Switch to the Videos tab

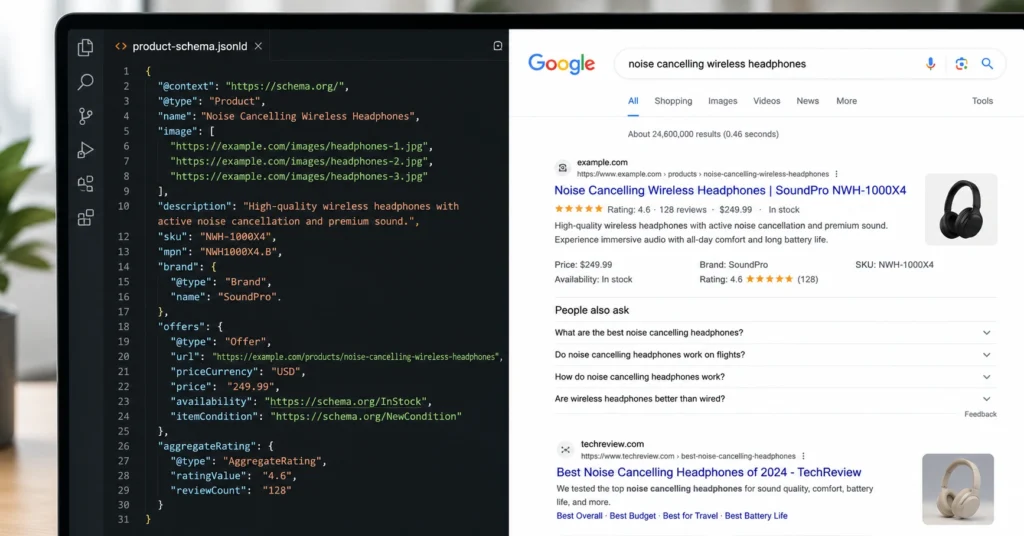(767, 101)
